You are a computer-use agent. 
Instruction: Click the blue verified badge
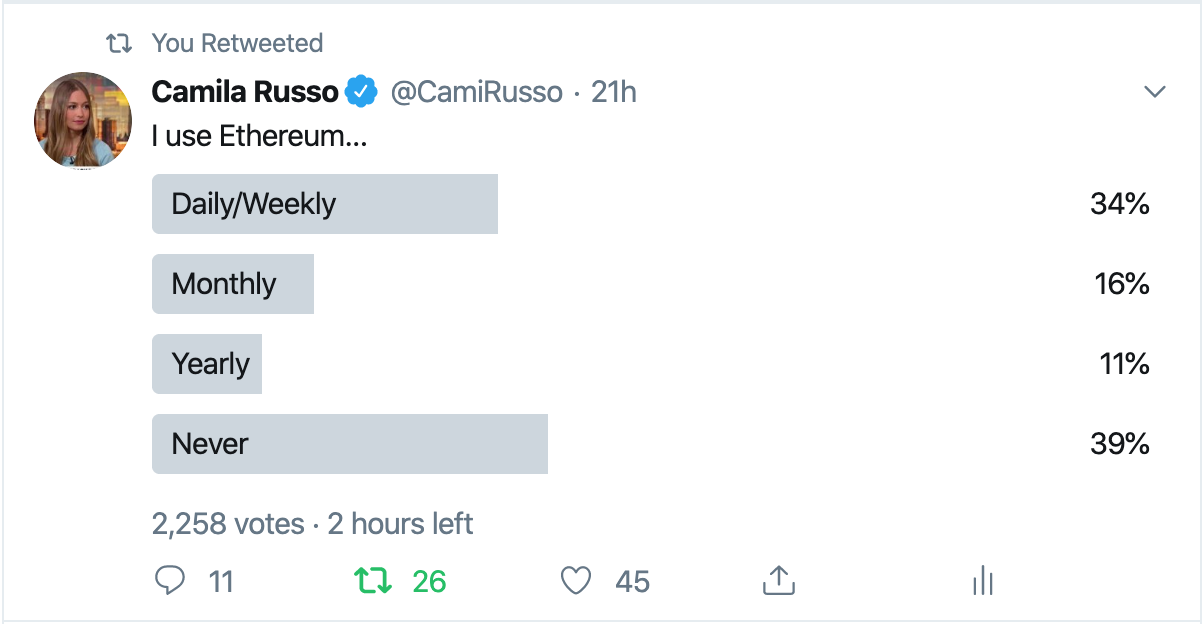361,93
